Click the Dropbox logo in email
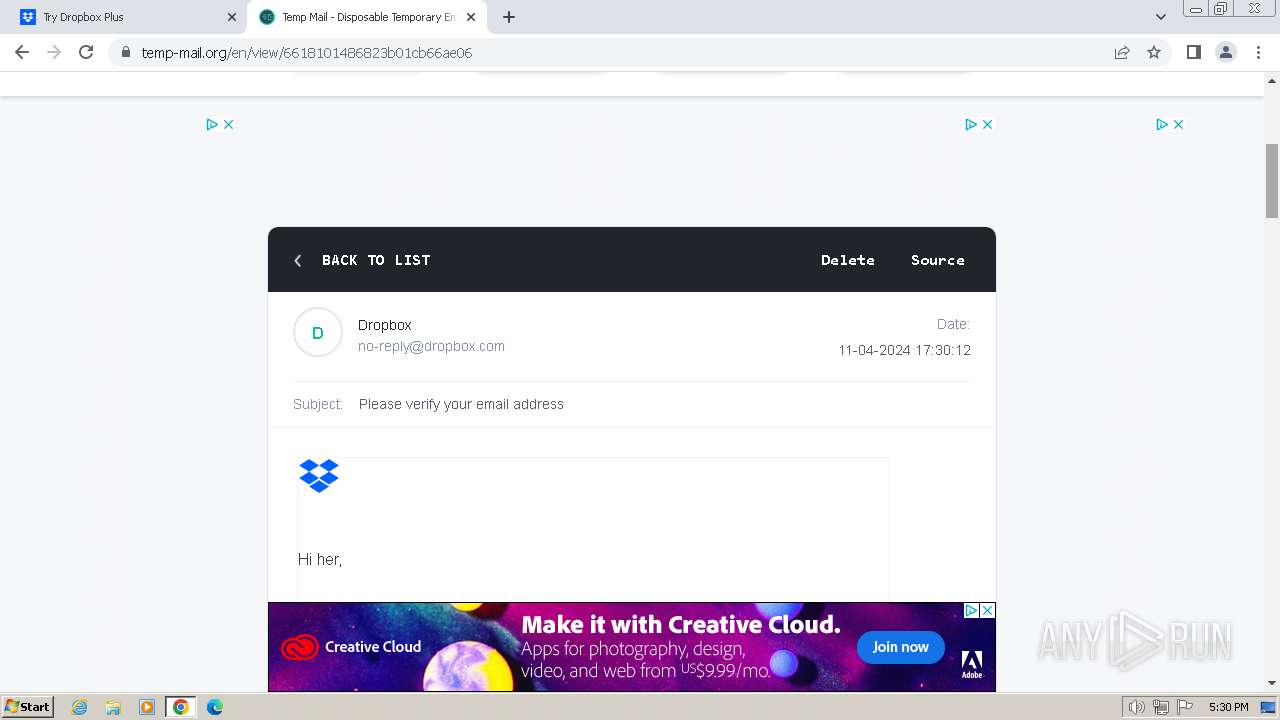 coord(319,476)
